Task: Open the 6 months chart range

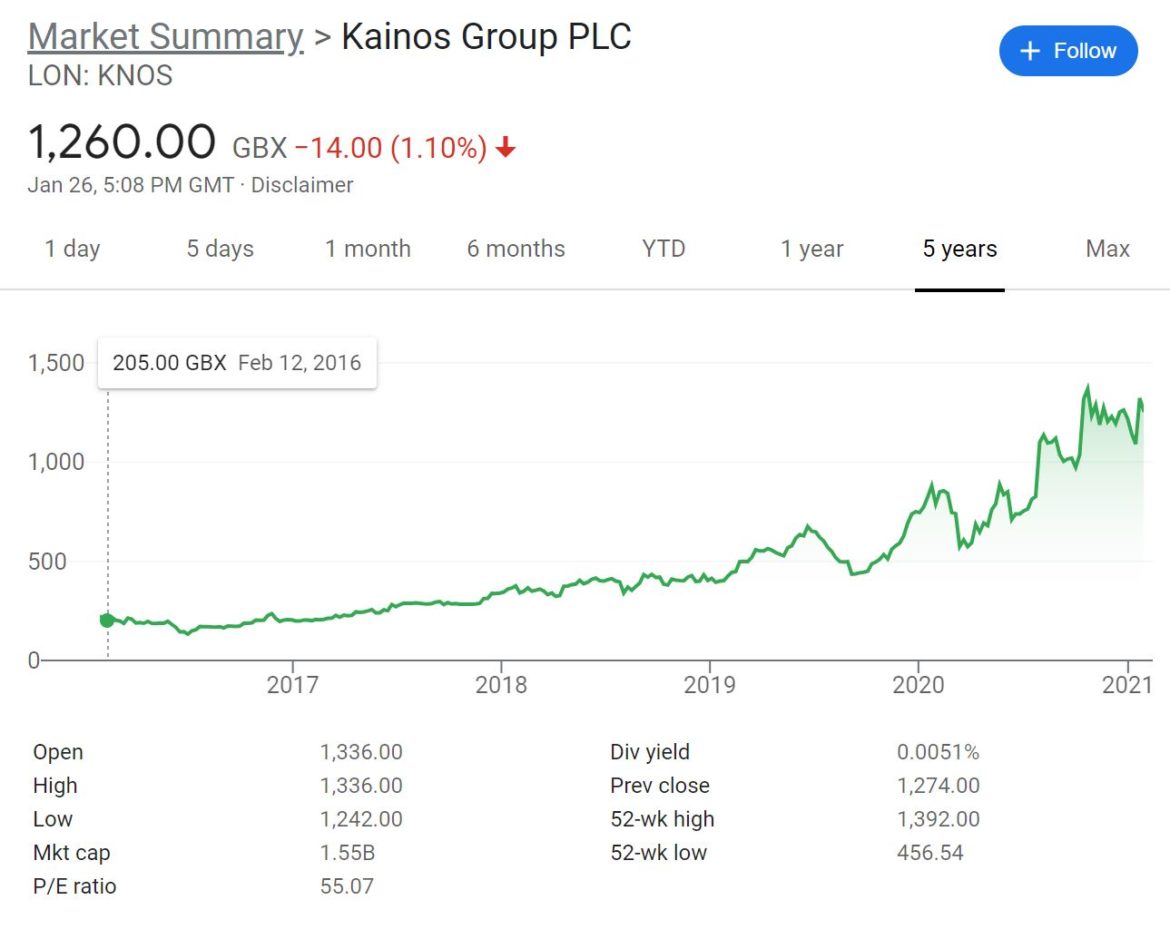Action: coord(515,249)
